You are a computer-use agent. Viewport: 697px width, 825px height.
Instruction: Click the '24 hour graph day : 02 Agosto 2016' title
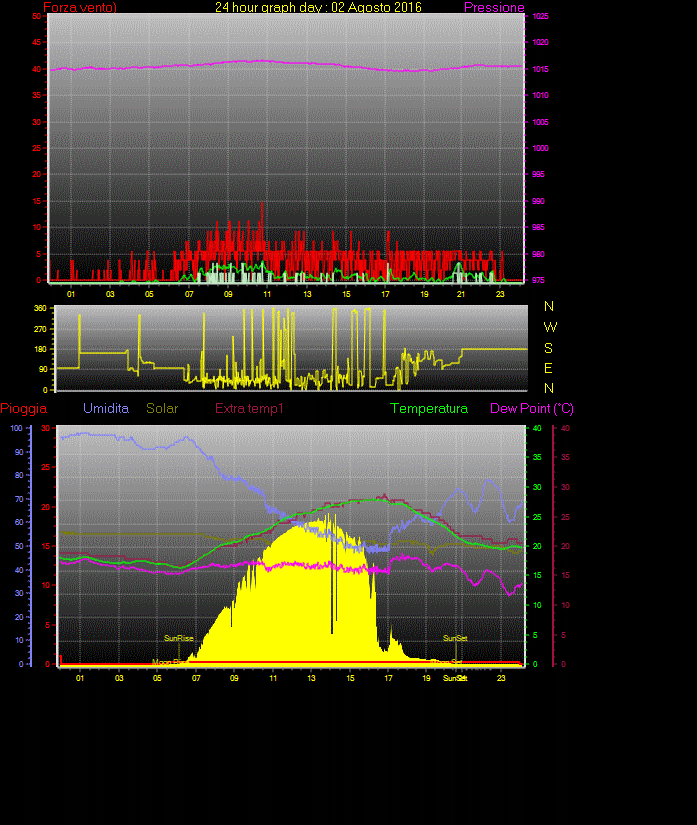click(x=318, y=7)
